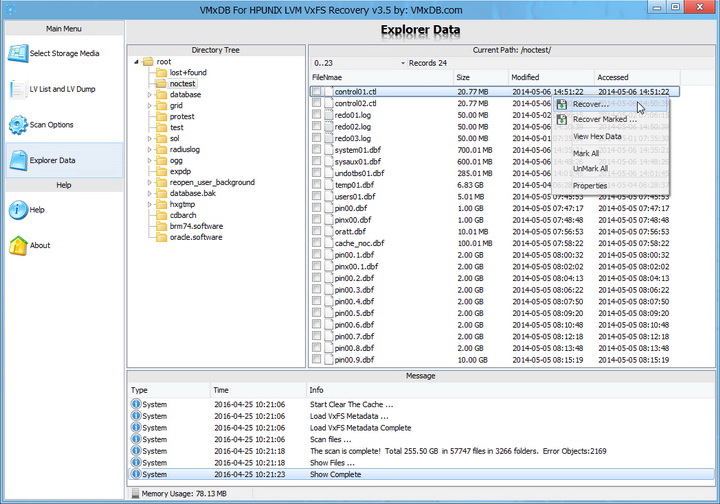Click the LV List and LV Dump icon
The height and width of the screenshot is (504, 720).
click(17, 89)
